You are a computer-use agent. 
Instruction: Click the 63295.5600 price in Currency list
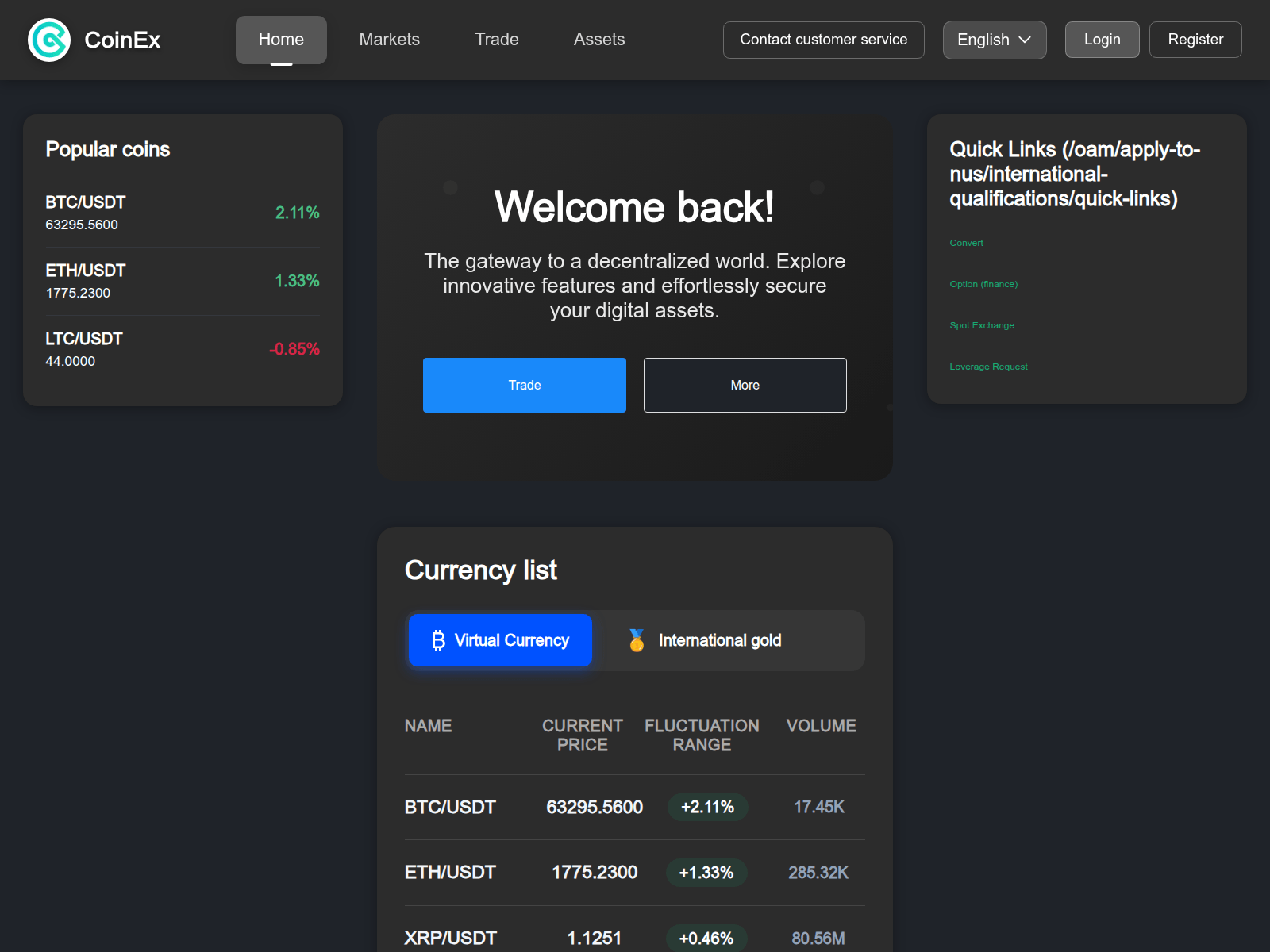595,807
